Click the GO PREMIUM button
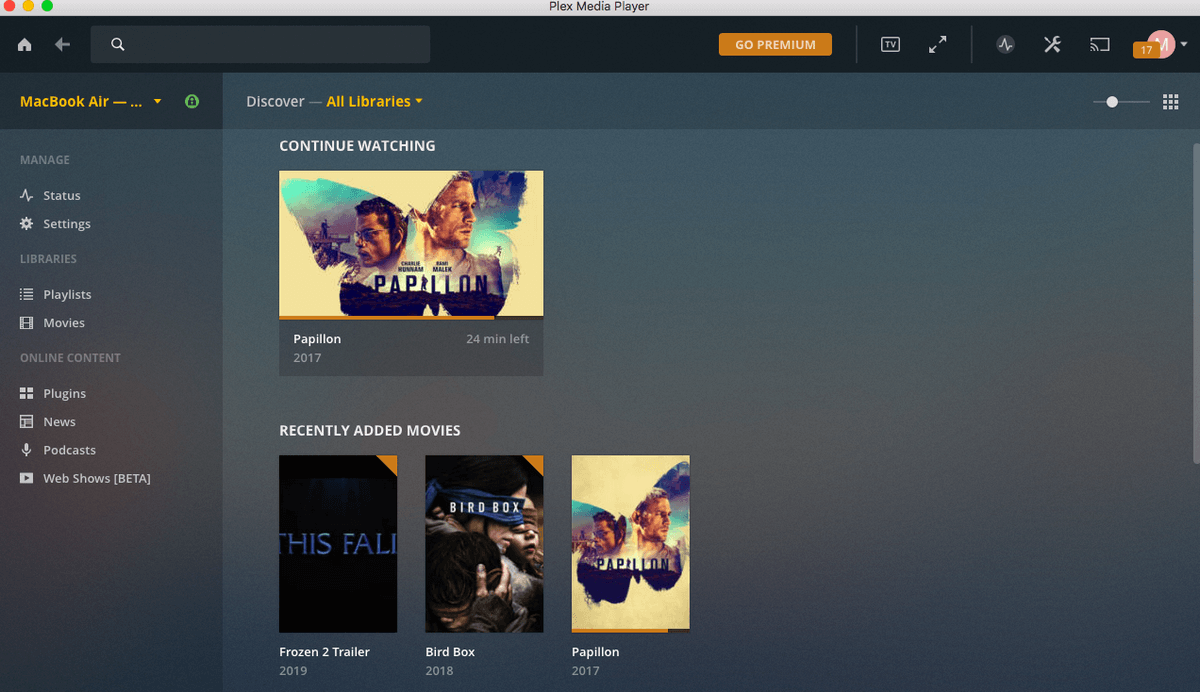Image resolution: width=1200 pixels, height=692 pixels. tap(775, 44)
